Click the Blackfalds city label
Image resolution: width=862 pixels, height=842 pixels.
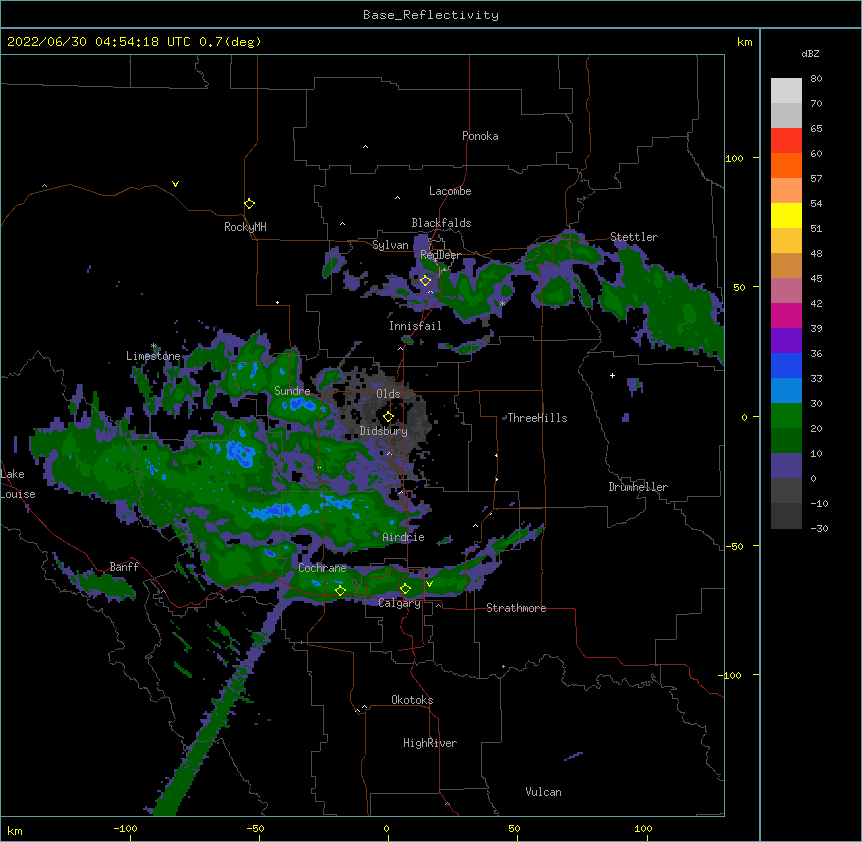441,223
